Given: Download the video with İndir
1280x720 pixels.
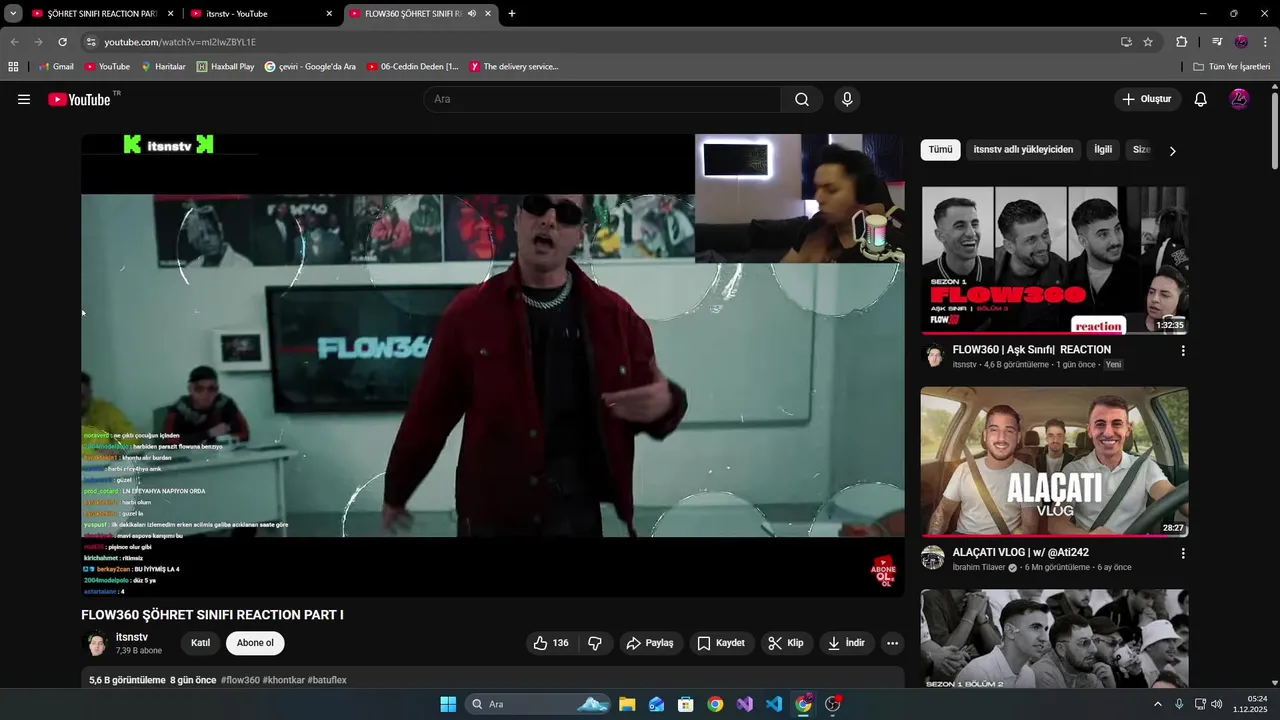Looking at the screenshot, I should (846, 643).
